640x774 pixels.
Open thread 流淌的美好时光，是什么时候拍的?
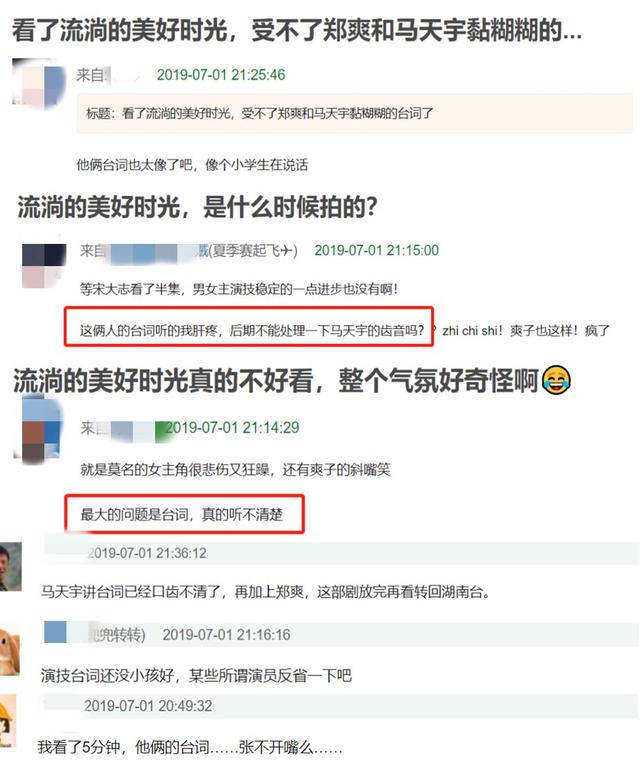click(x=197, y=206)
